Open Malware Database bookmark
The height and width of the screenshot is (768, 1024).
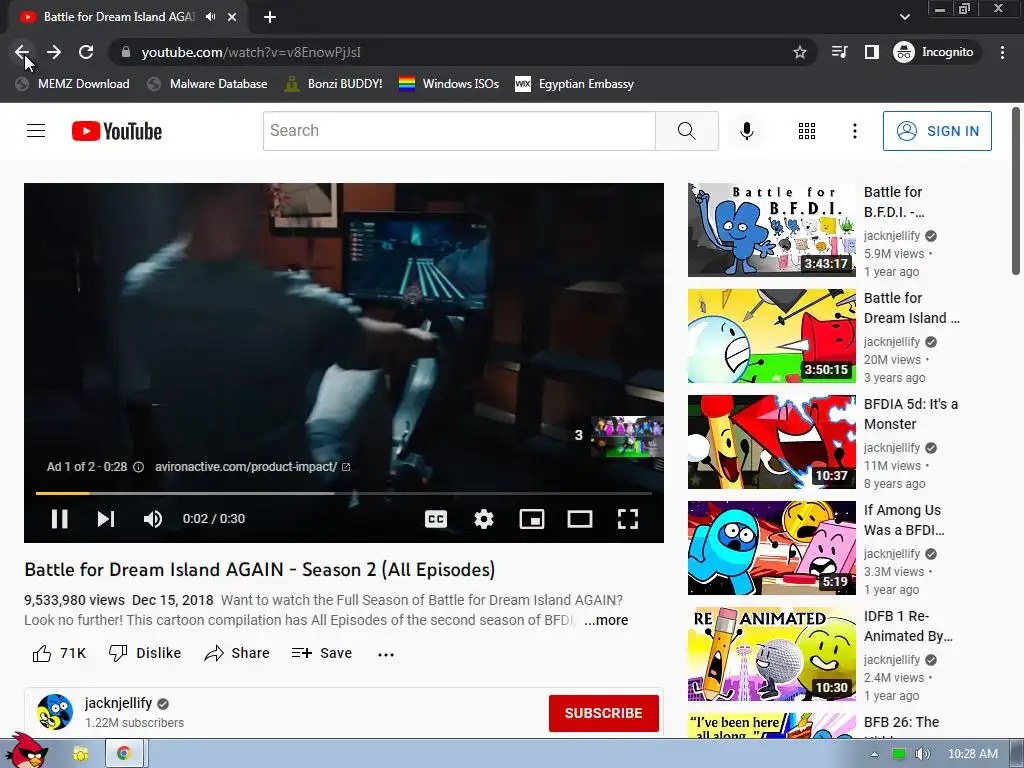point(207,84)
